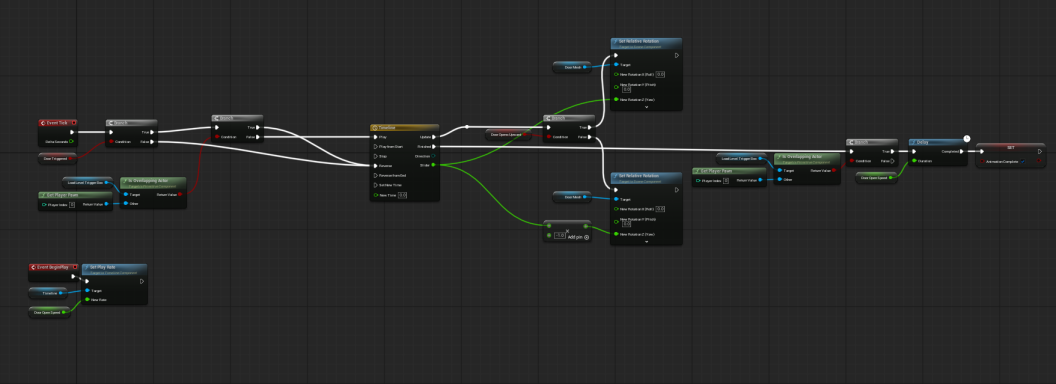Select the Door Mesh node wired to the upper rotation node
Screen dimensions: 1056x384
(572, 67)
